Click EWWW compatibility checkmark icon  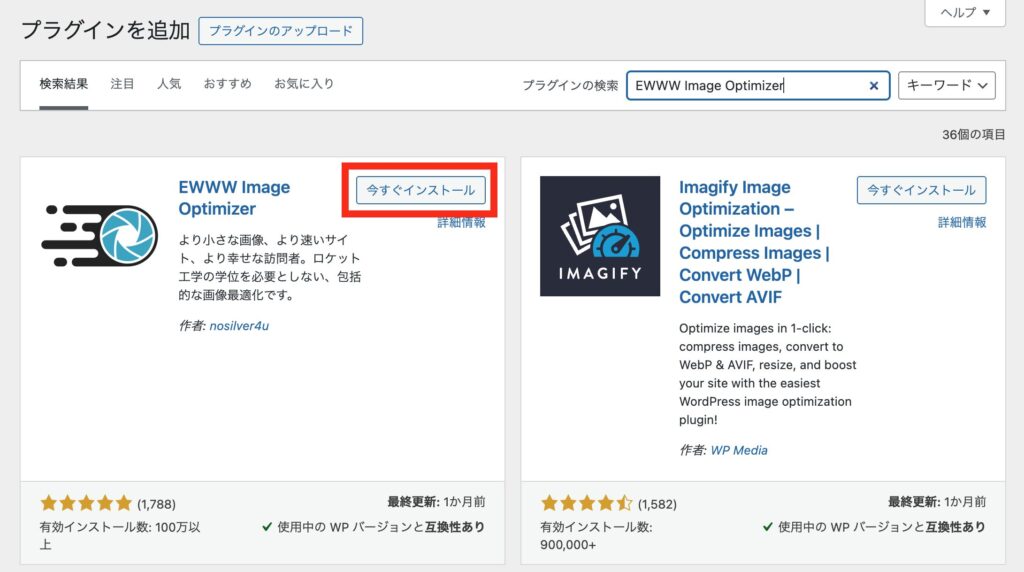(x=266, y=527)
